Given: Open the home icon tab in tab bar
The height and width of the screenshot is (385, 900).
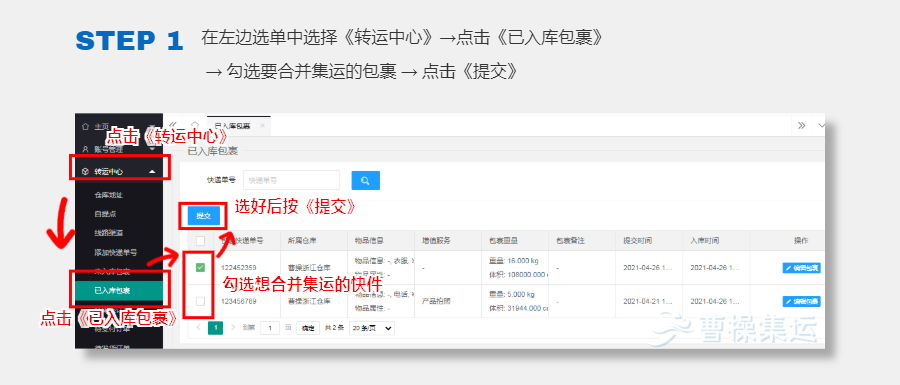Looking at the screenshot, I should click(x=195, y=126).
